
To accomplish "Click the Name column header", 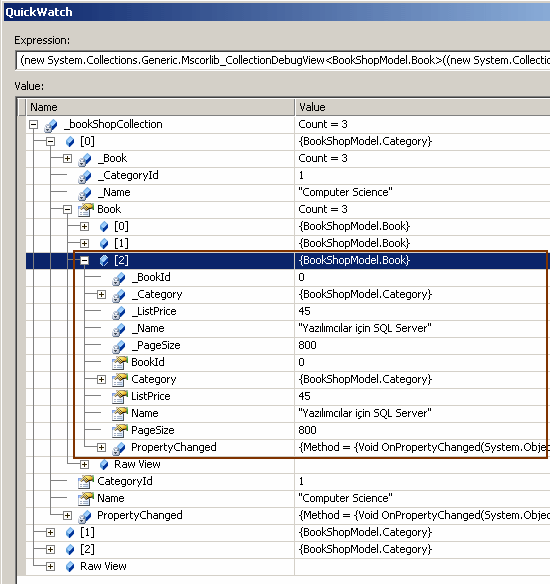I will click(160, 107).
